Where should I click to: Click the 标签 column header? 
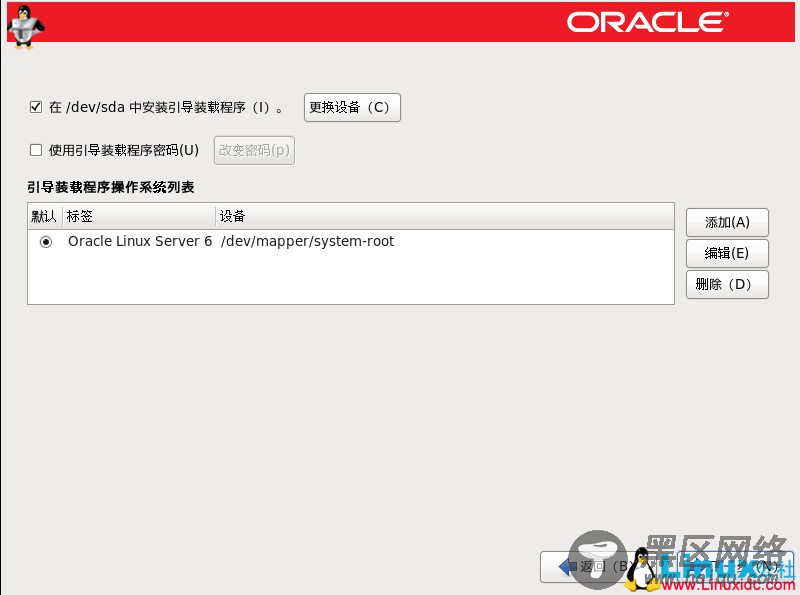coord(139,216)
